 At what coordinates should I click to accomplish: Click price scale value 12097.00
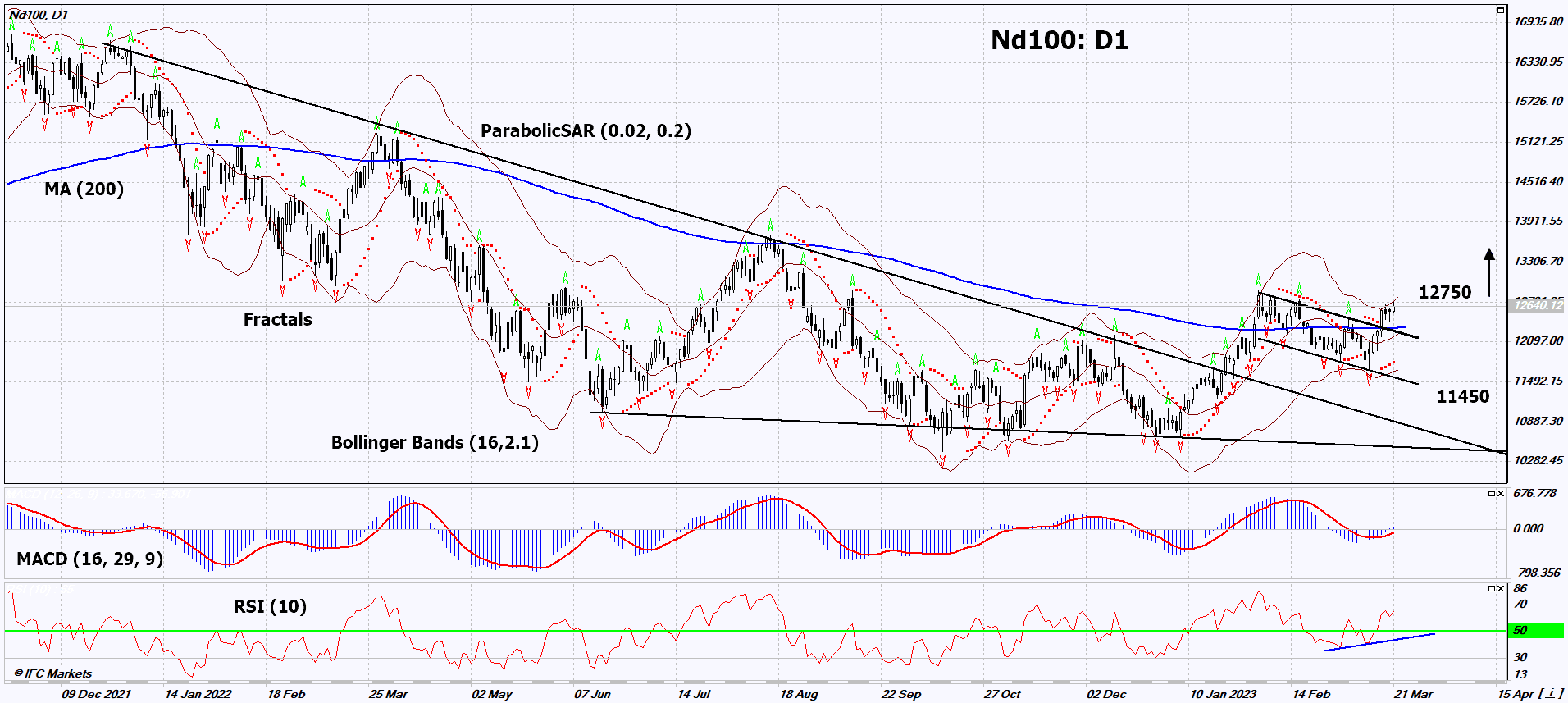(1538, 340)
